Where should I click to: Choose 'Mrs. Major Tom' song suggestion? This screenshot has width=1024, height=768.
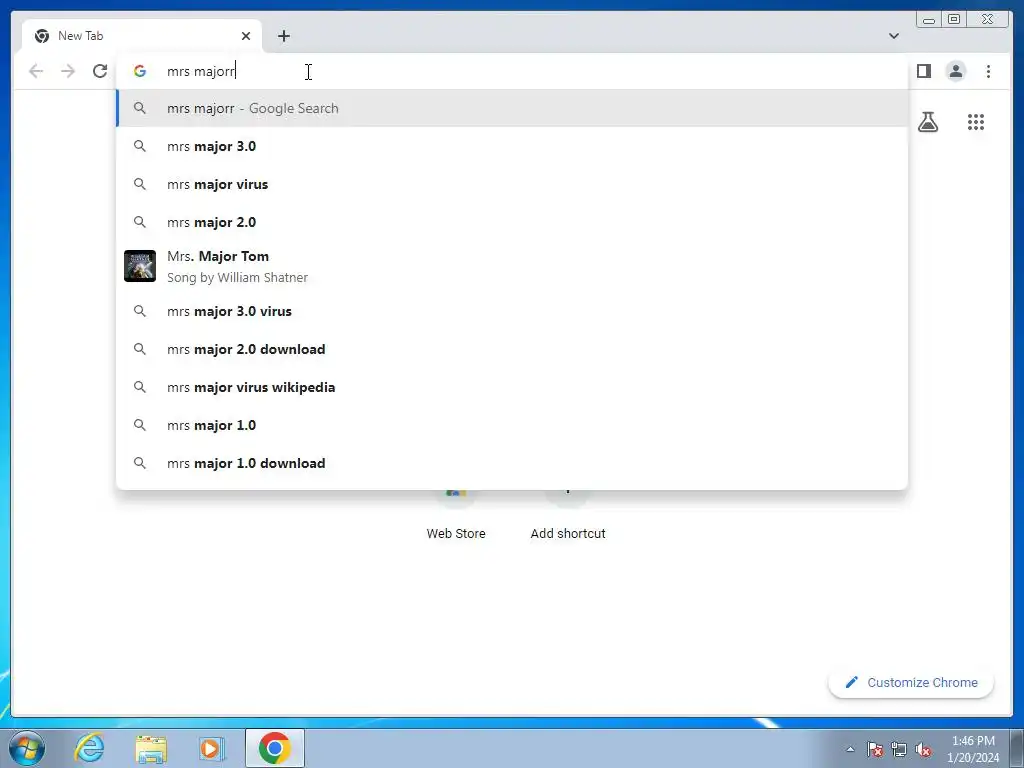512,266
